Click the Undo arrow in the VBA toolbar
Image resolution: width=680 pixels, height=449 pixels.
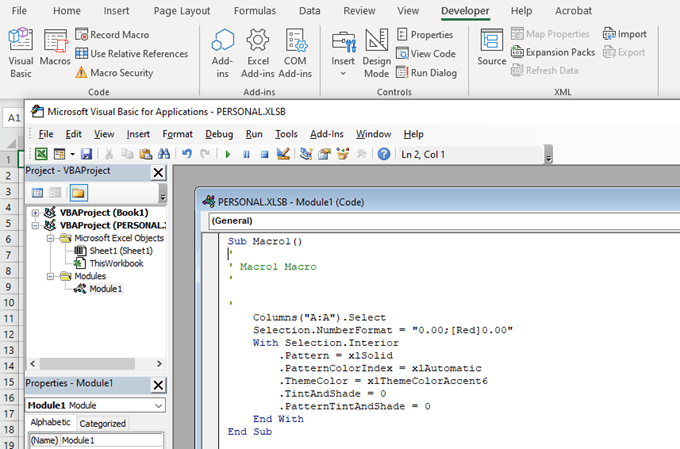click(187, 154)
